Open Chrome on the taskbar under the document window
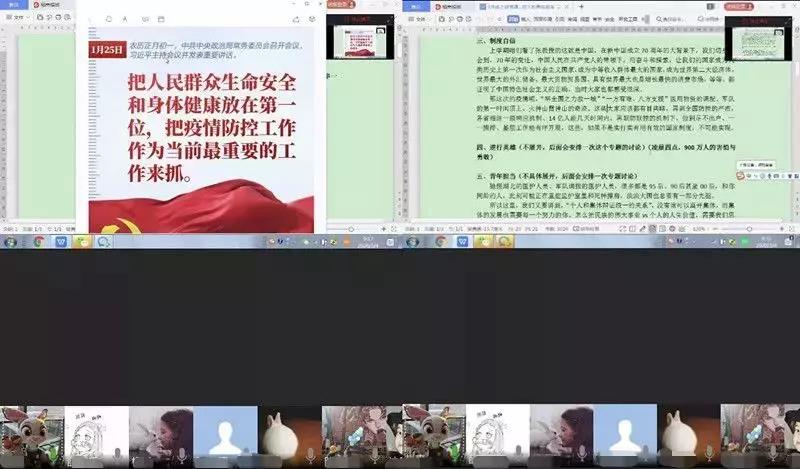The width and height of the screenshot is (800, 469). (x=441, y=242)
